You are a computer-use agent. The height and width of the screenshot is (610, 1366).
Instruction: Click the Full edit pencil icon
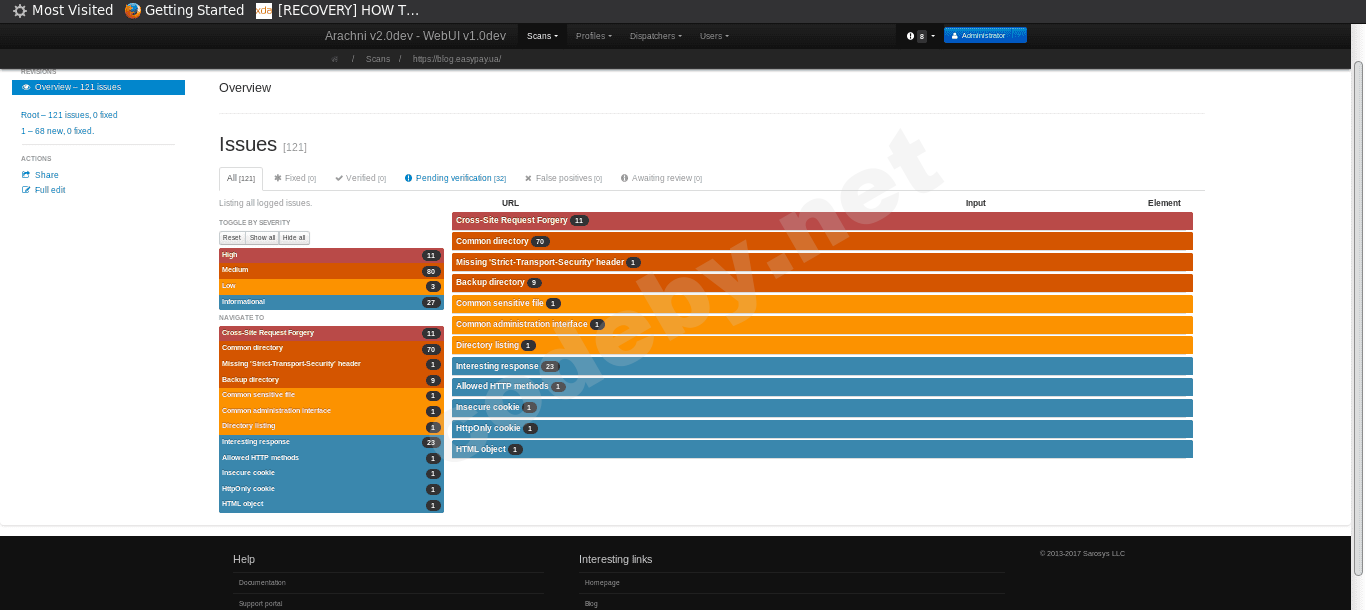[x=26, y=190]
